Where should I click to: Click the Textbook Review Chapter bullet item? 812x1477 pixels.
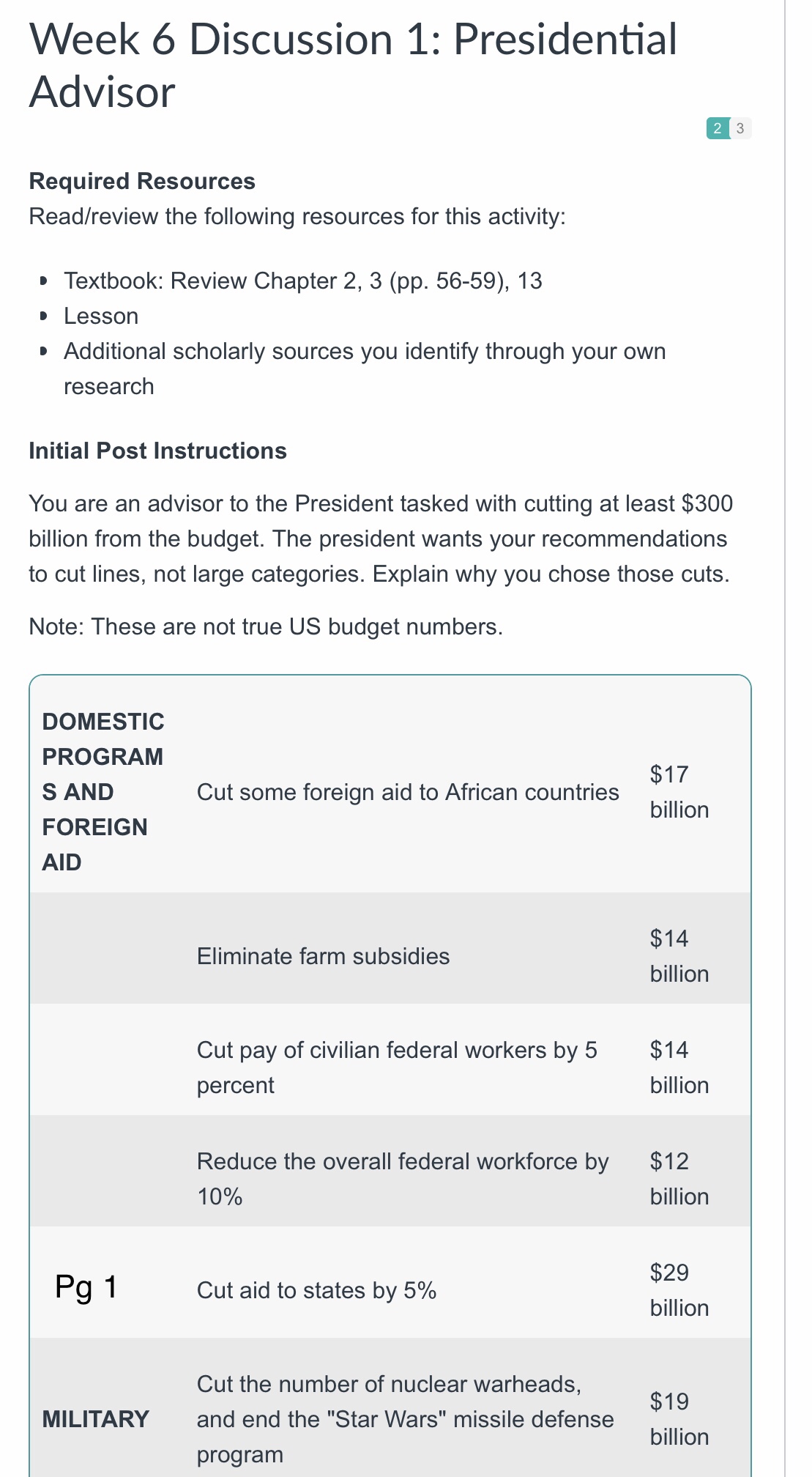point(302,281)
